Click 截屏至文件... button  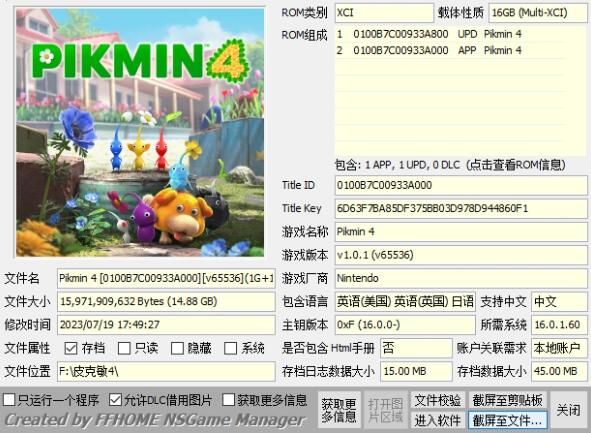[x=508, y=420]
